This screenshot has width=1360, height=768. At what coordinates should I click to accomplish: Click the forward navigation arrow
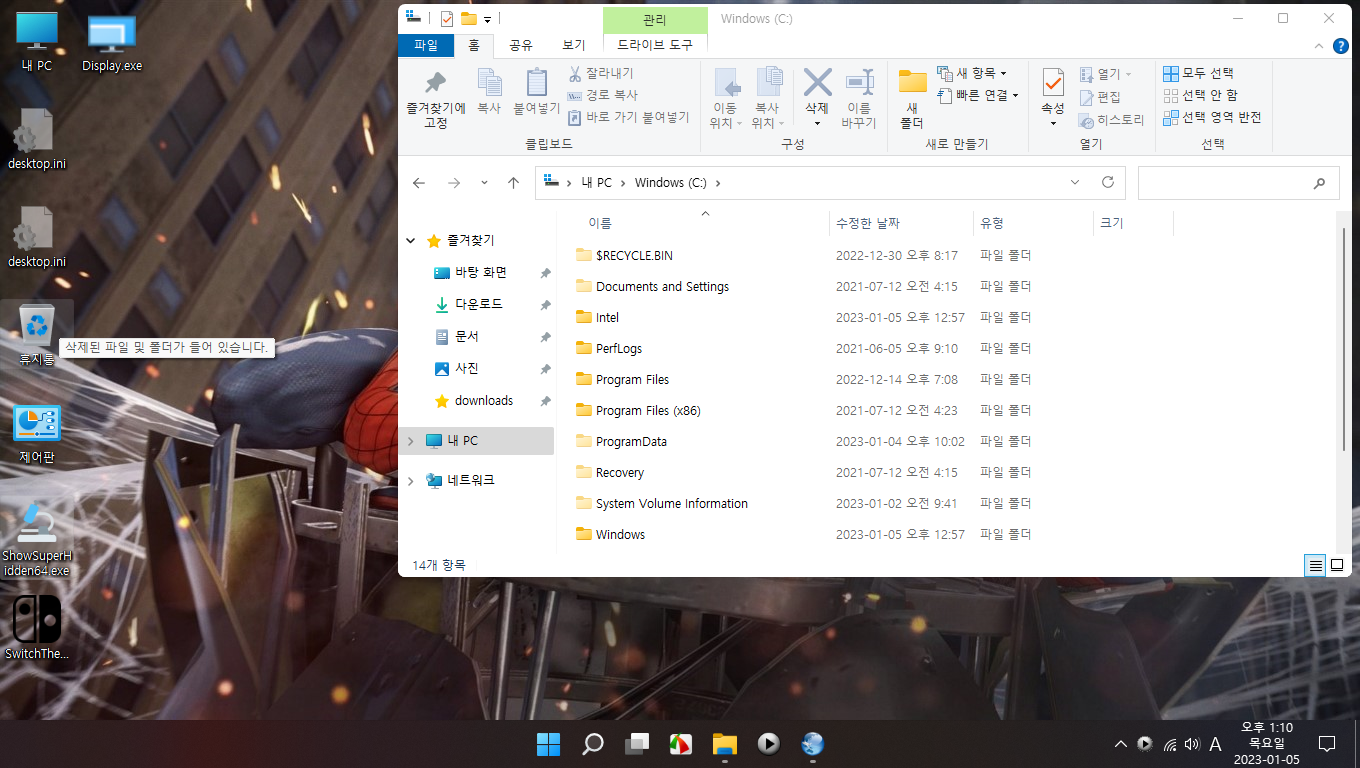point(454,183)
